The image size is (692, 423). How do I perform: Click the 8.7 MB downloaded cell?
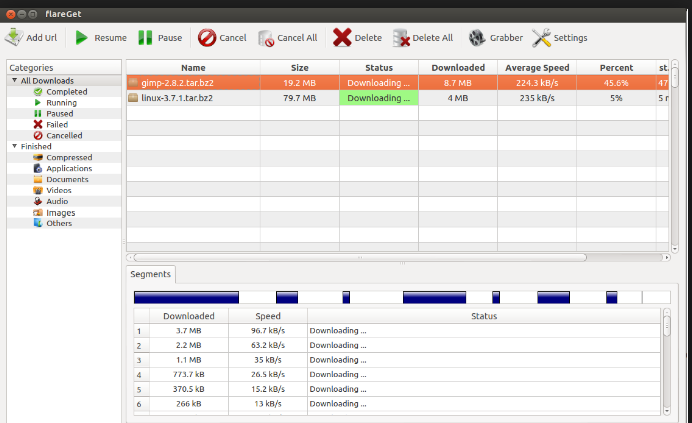point(458,83)
